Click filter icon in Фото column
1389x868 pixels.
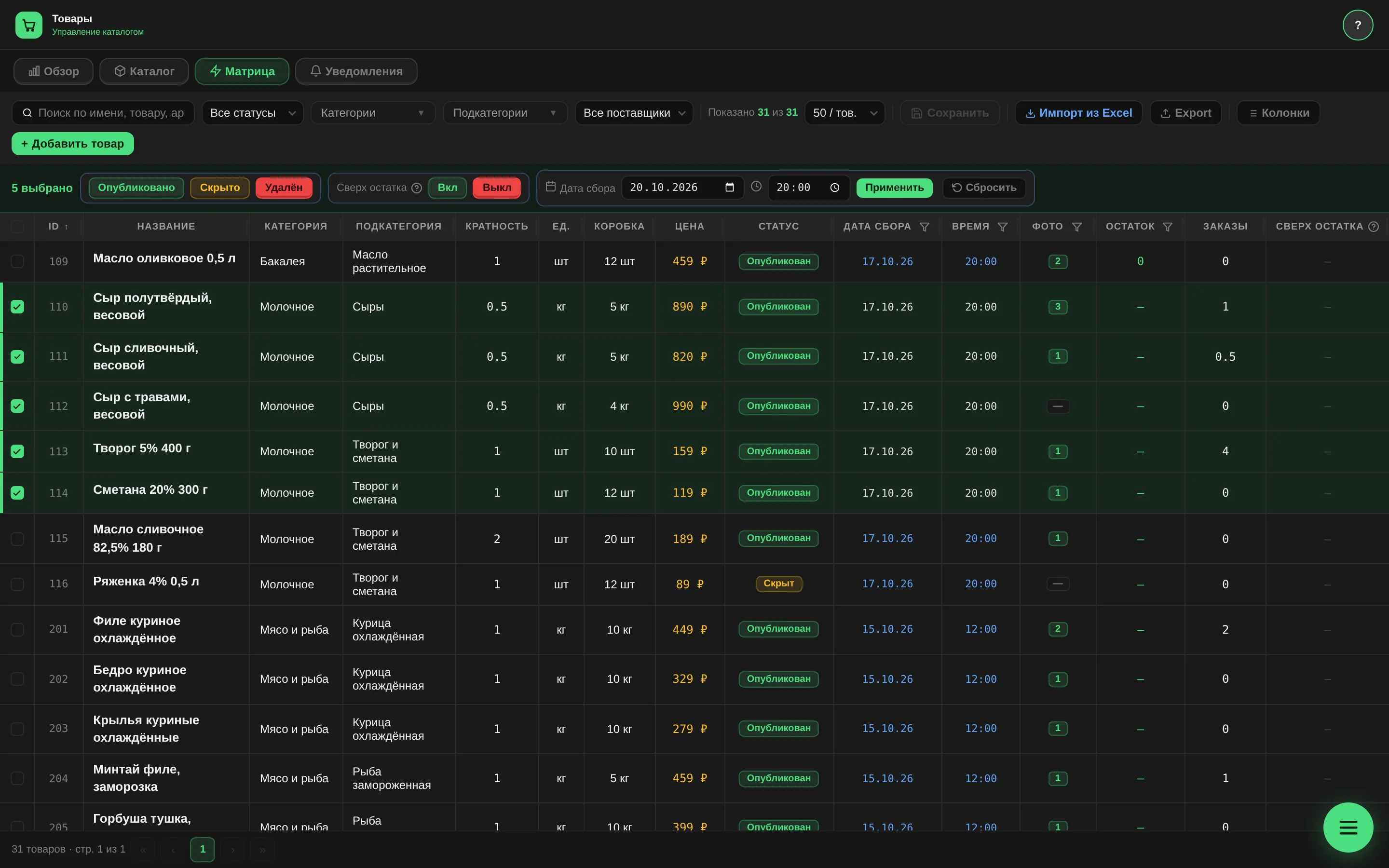pos(1077,227)
